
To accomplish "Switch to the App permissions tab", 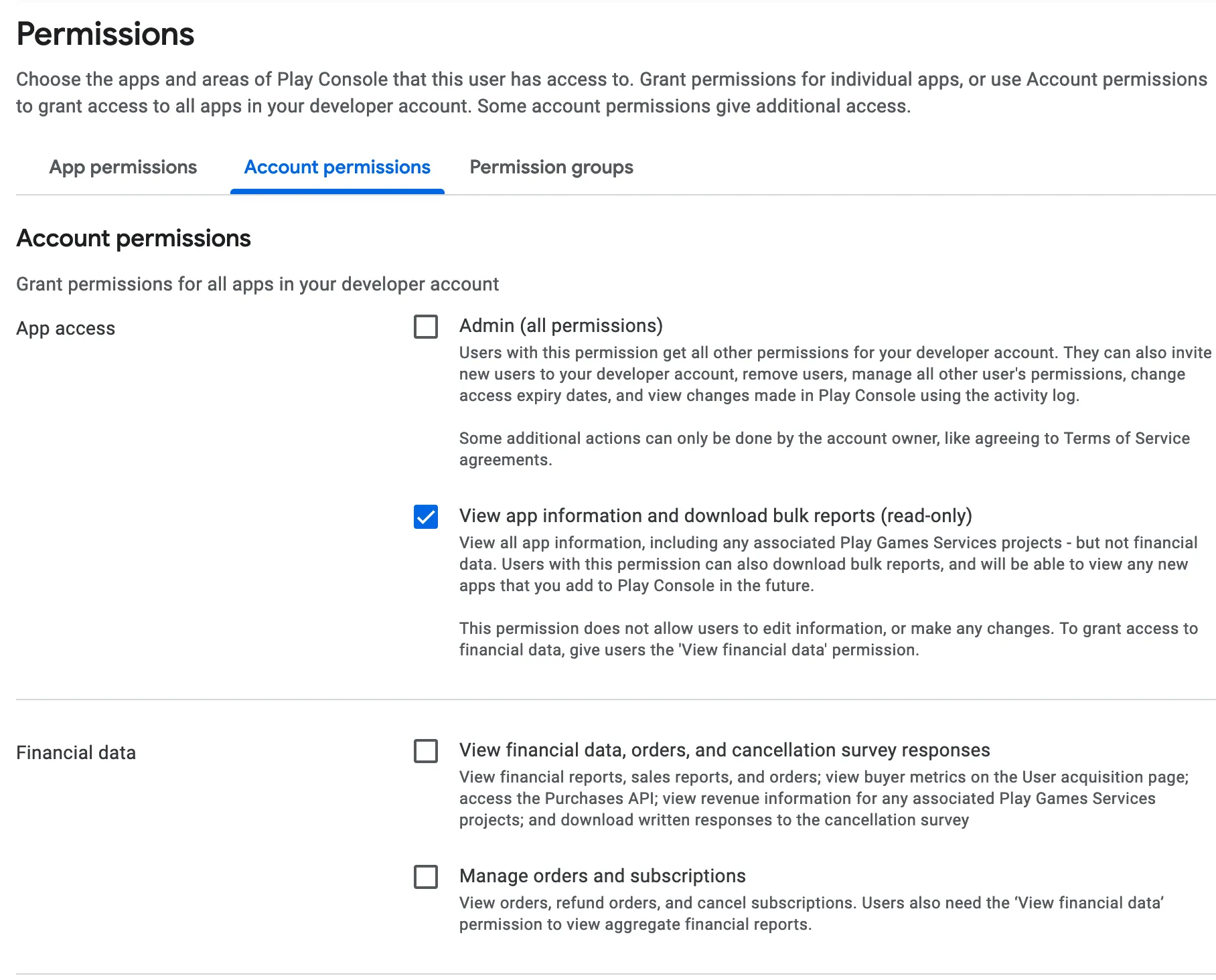I will (x=123, y=167).
